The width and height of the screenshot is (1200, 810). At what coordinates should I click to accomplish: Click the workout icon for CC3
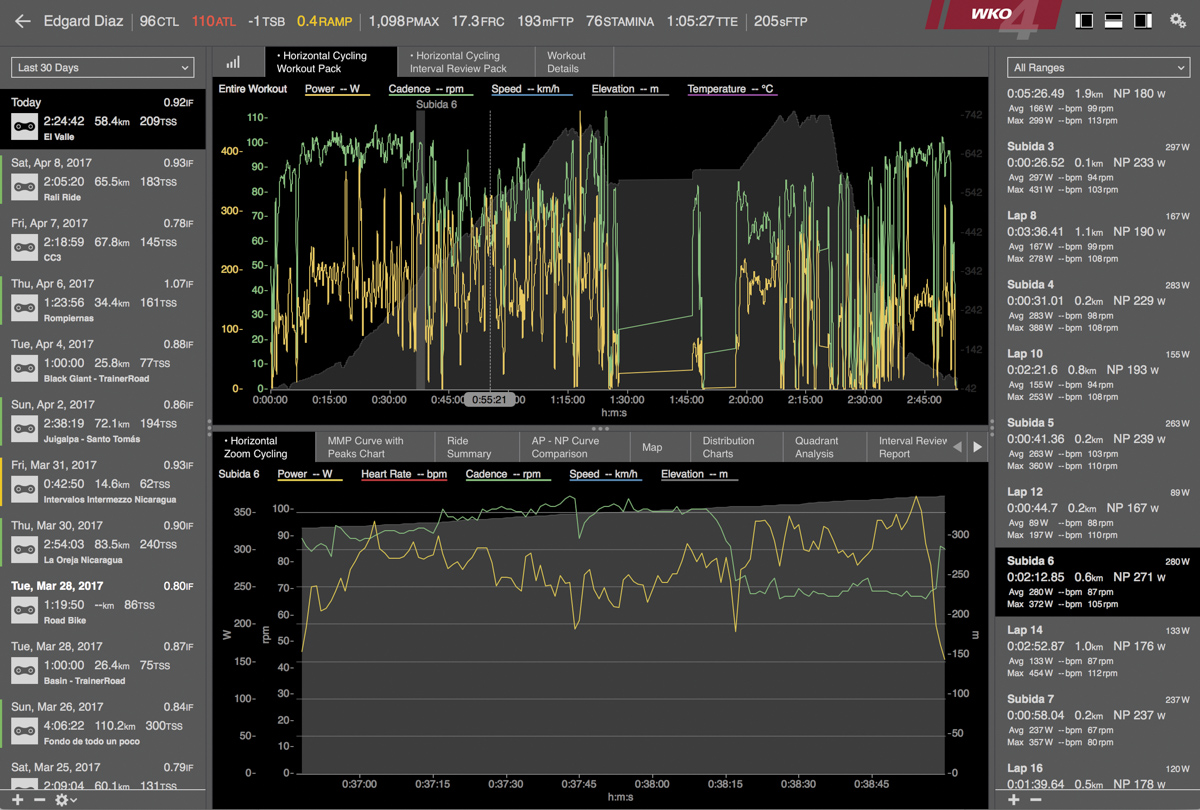(24, 246)
